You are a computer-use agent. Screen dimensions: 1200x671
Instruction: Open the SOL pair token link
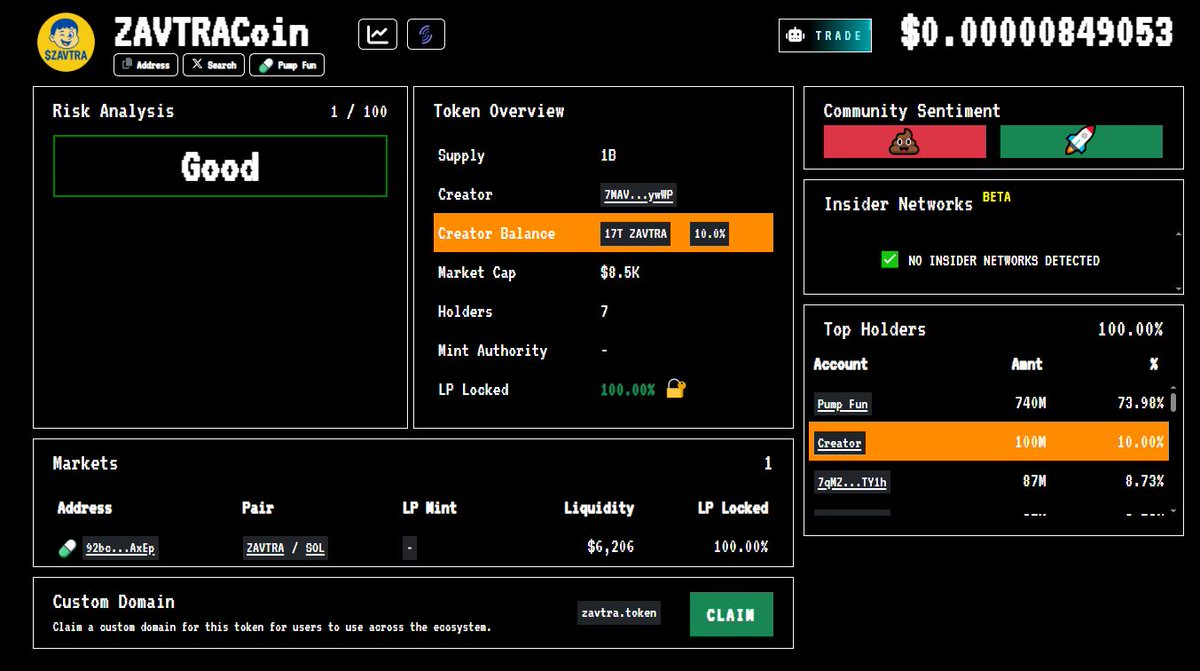coord(314,548)
